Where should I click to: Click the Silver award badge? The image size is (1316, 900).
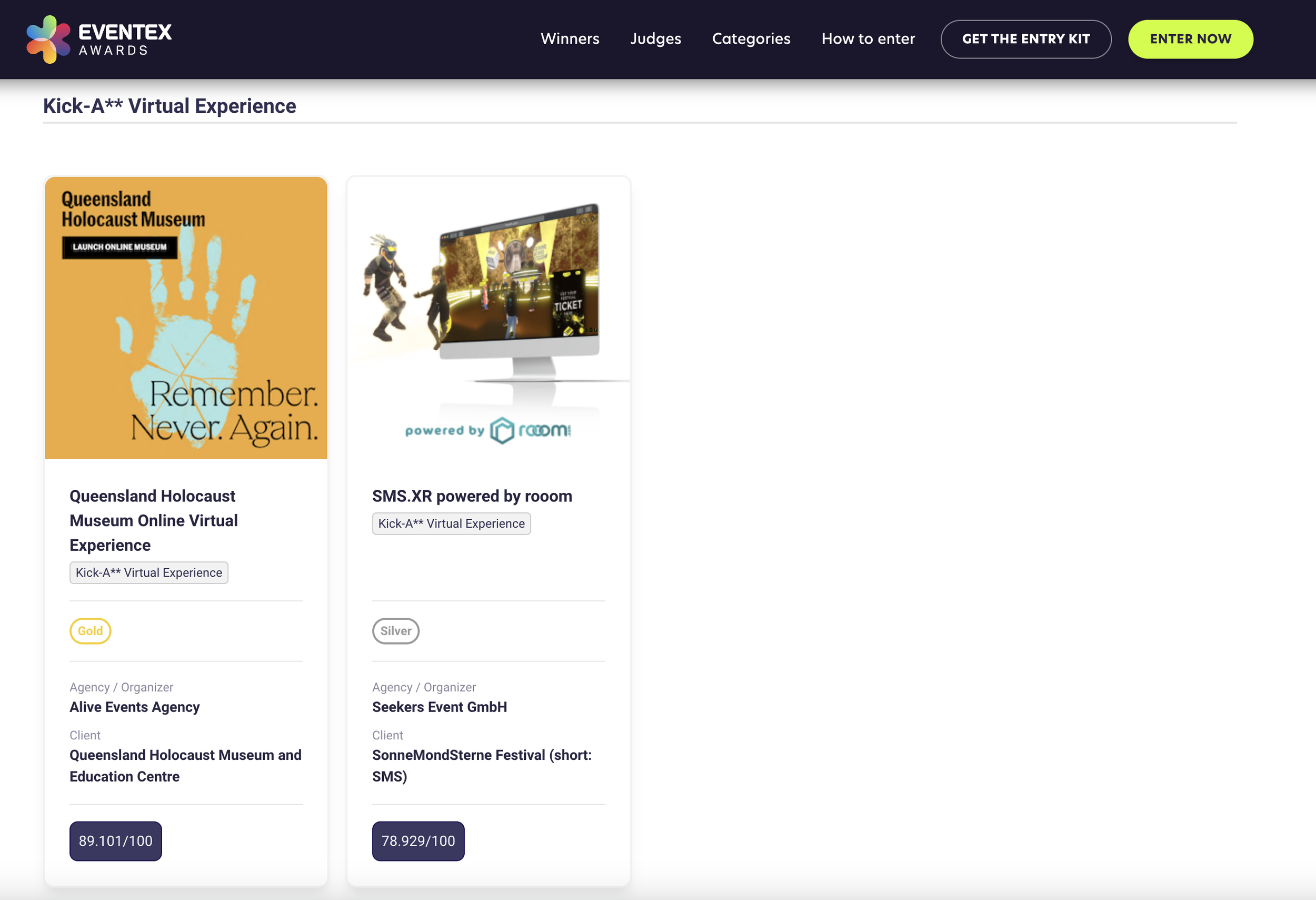(x=395, y=630)
